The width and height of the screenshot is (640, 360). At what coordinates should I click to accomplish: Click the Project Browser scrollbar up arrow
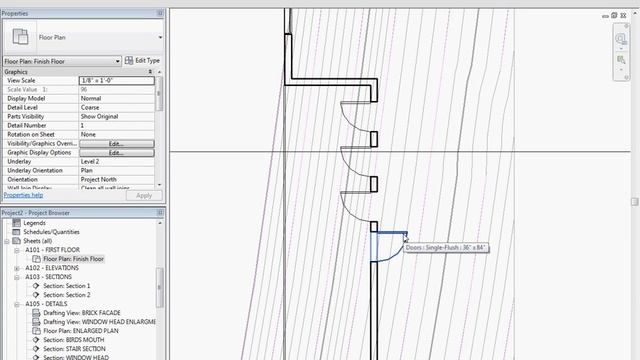coord(160,223)
